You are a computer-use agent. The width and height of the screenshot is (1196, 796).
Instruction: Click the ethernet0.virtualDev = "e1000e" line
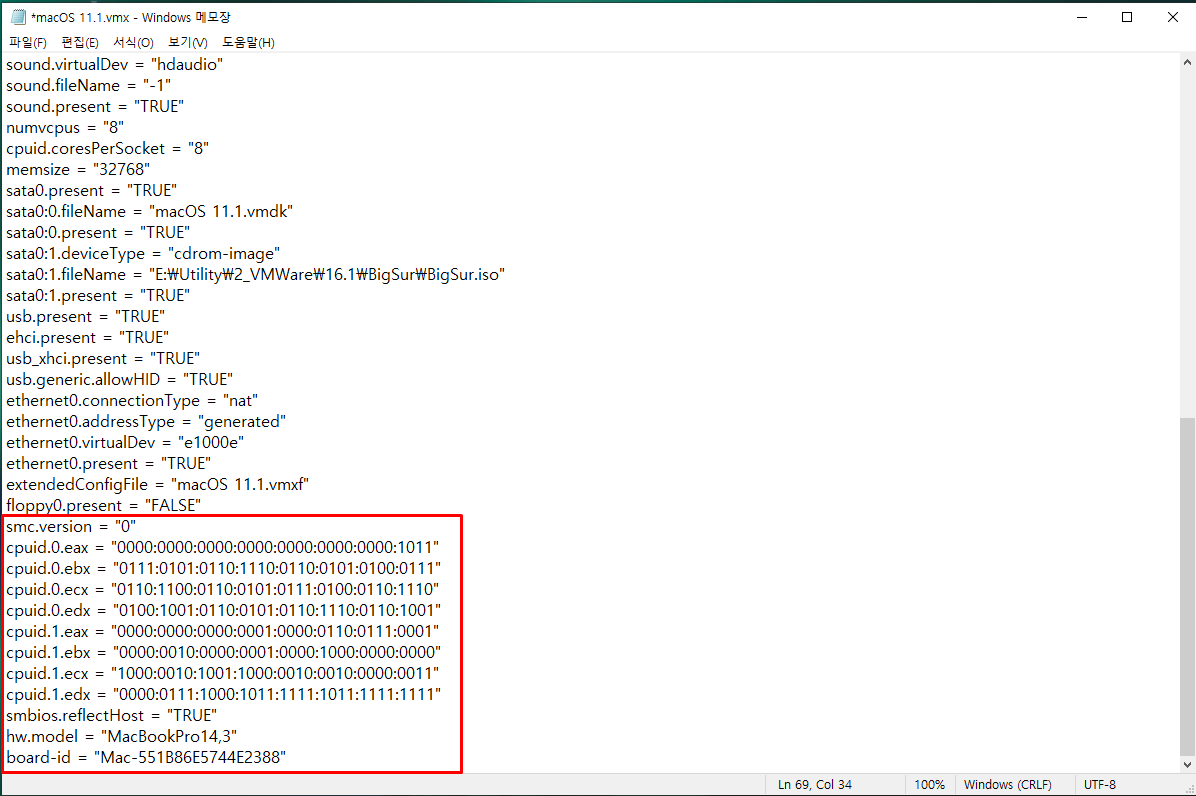(125, 442)
